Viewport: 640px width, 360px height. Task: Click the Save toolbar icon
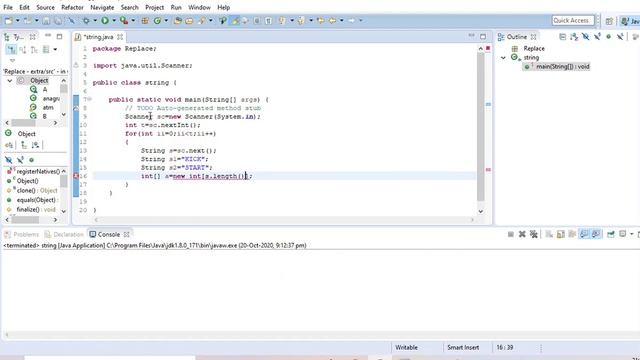[x=46, y=20]
